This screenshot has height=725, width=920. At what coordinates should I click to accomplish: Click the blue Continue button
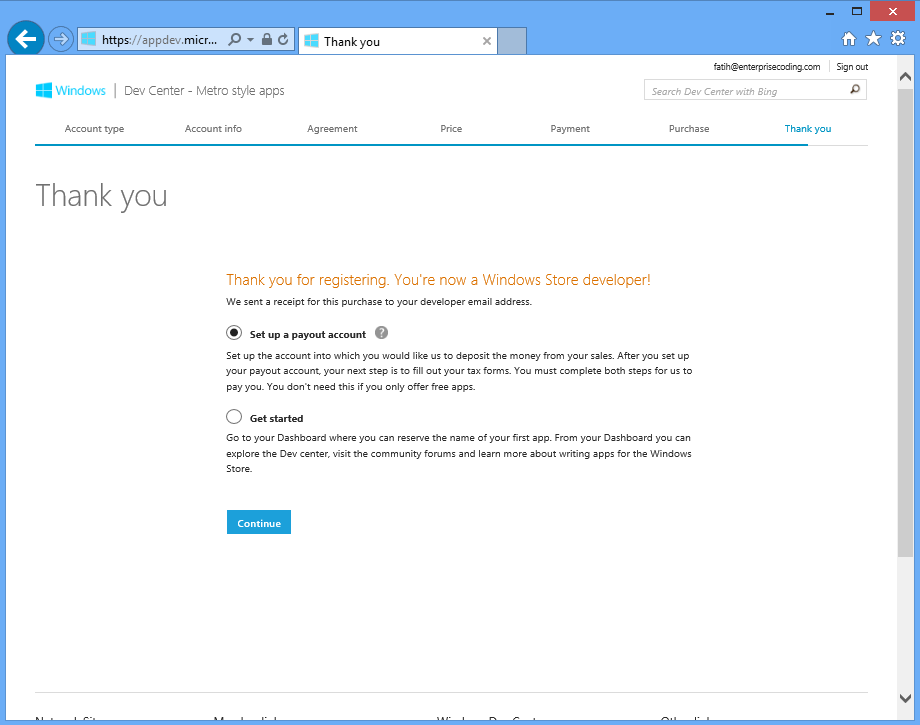259,522
